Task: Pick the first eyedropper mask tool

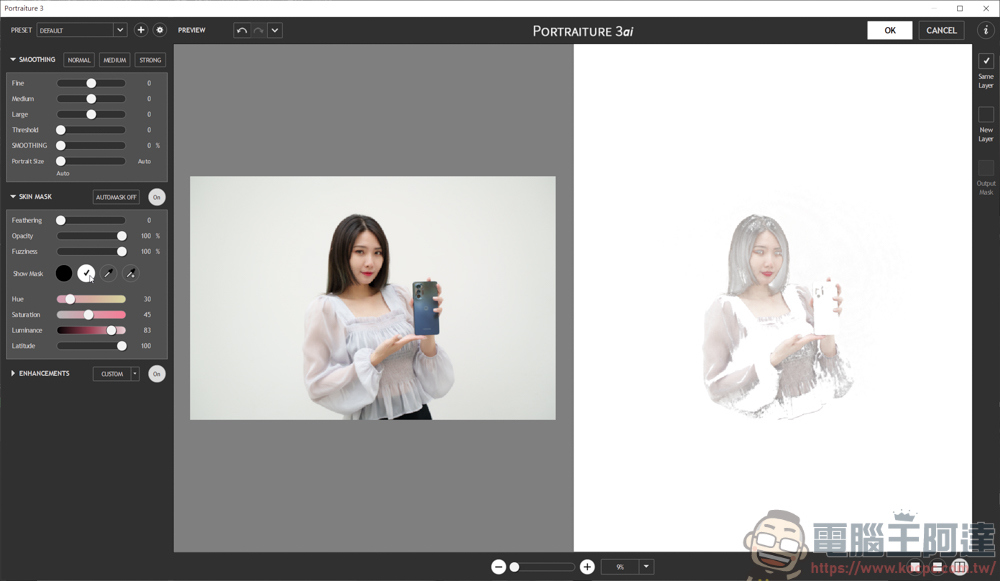Action: coord(108,273)
